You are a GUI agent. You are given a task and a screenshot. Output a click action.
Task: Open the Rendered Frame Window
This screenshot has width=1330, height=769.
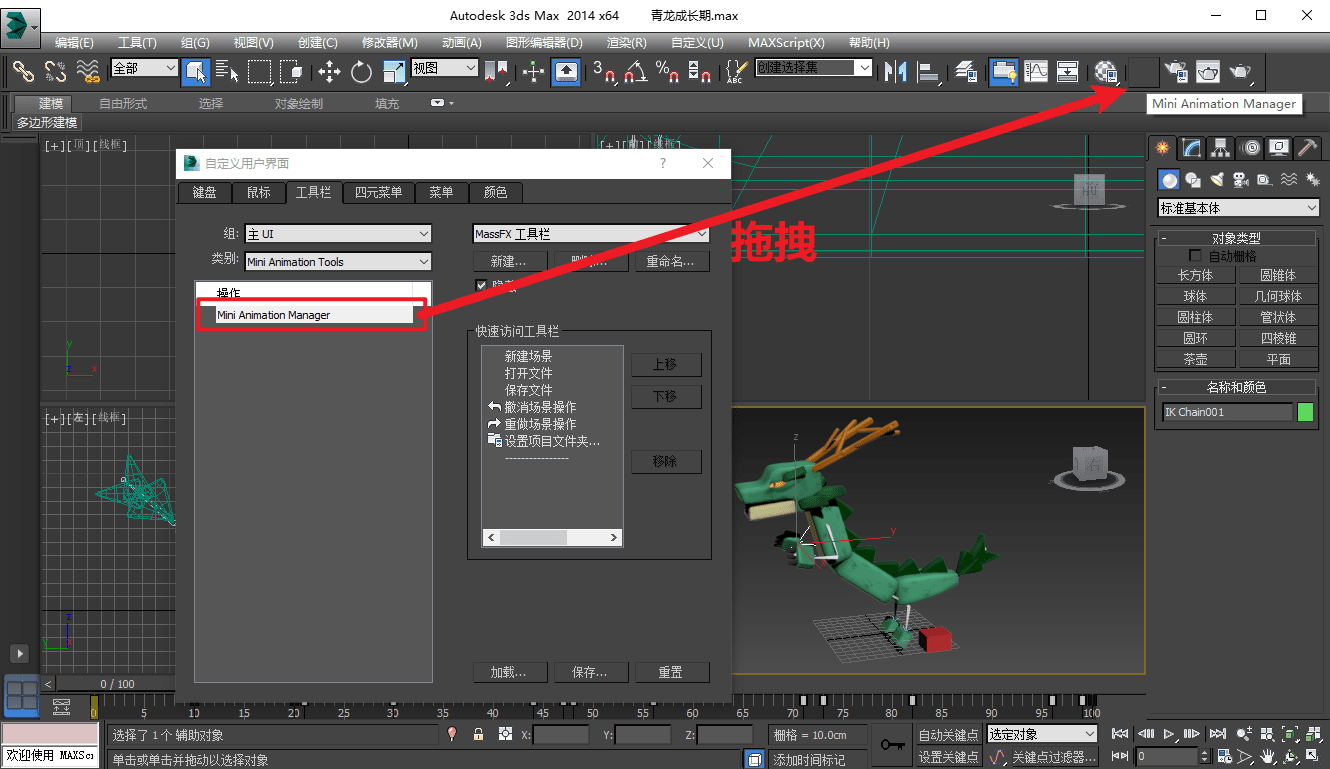point(1208,71)
